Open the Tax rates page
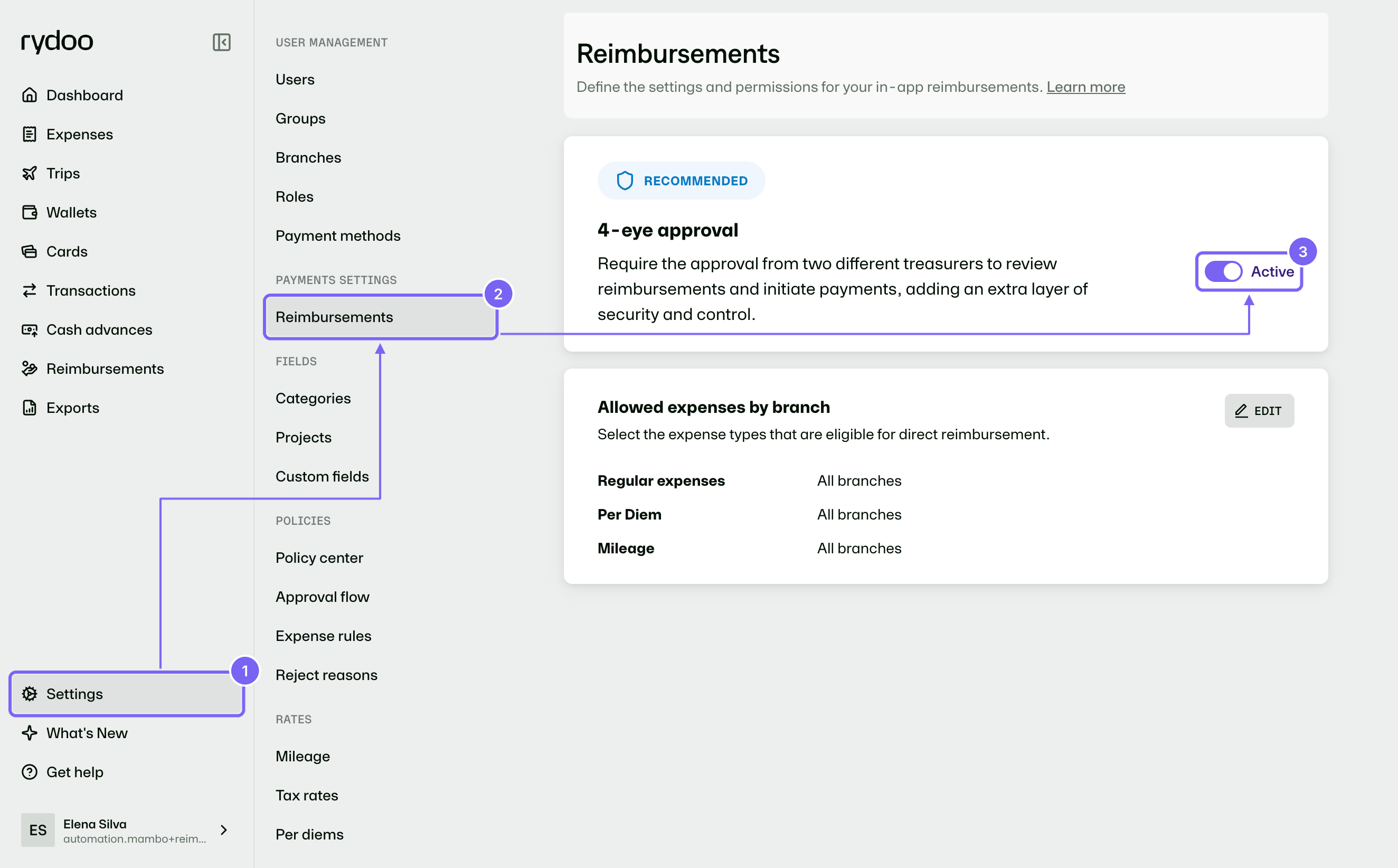1398x868 pixels. tap(306, 795)
